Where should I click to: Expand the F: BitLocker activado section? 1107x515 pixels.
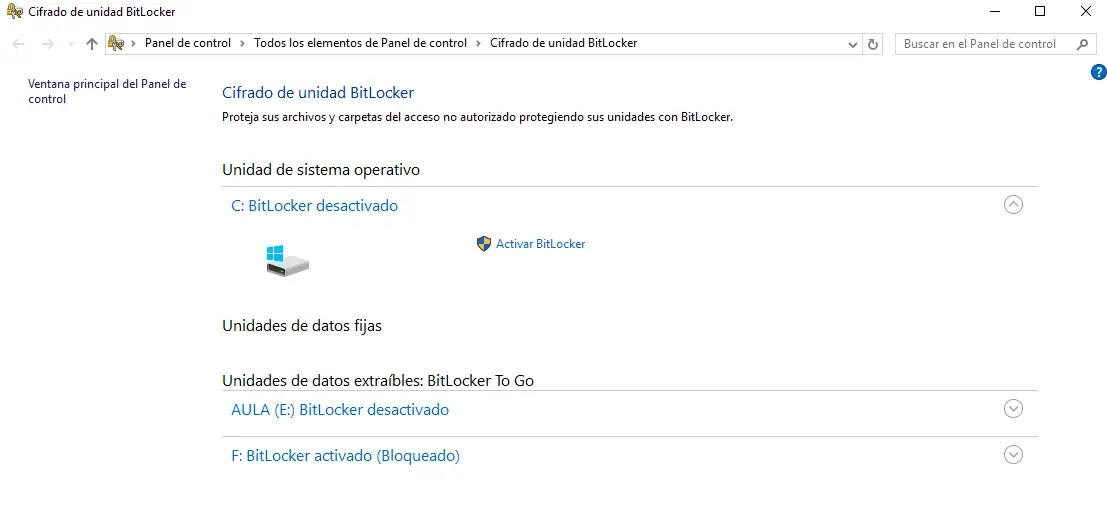[x=1013, y=455]
